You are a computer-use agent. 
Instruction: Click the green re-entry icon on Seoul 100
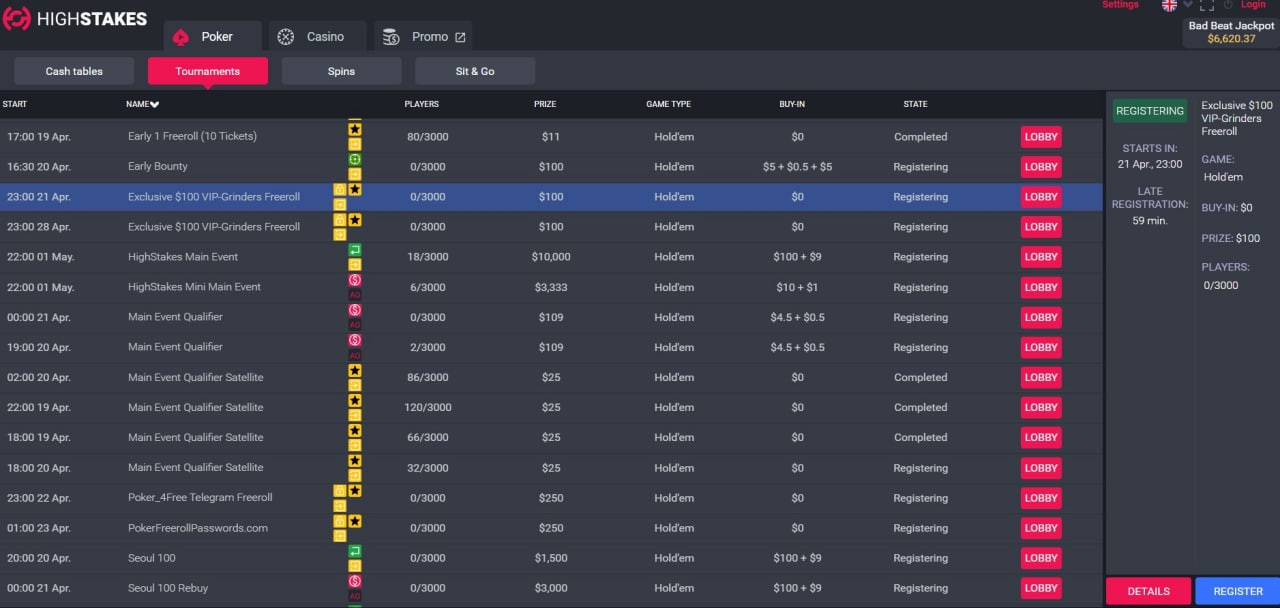pos(355,551)
